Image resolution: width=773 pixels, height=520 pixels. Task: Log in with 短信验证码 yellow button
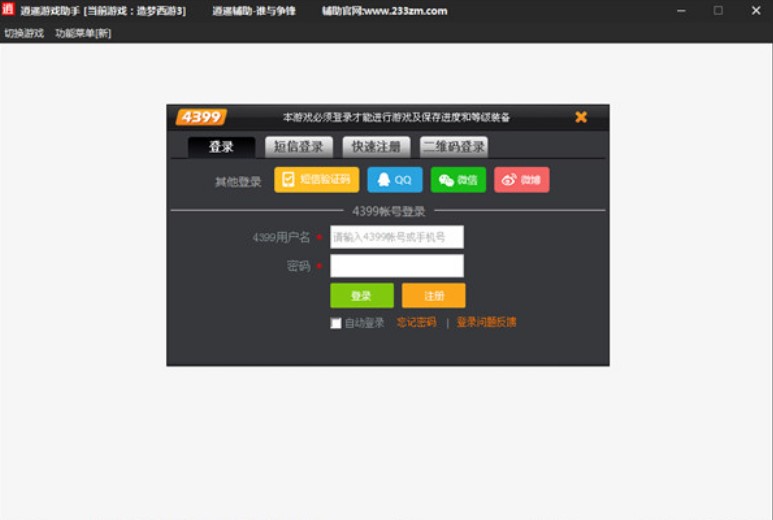click(x=316, y=179)
